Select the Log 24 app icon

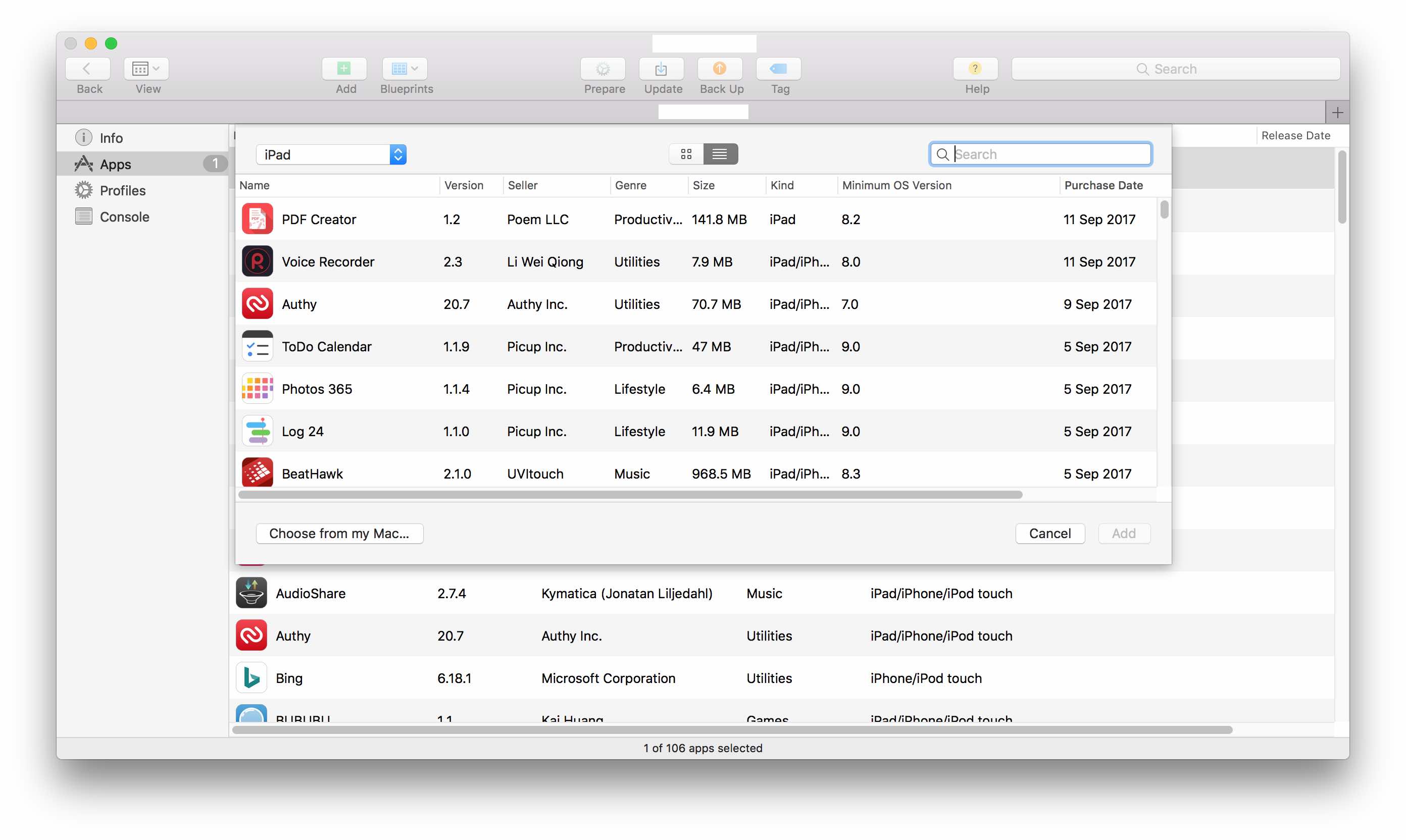(257, 431)
